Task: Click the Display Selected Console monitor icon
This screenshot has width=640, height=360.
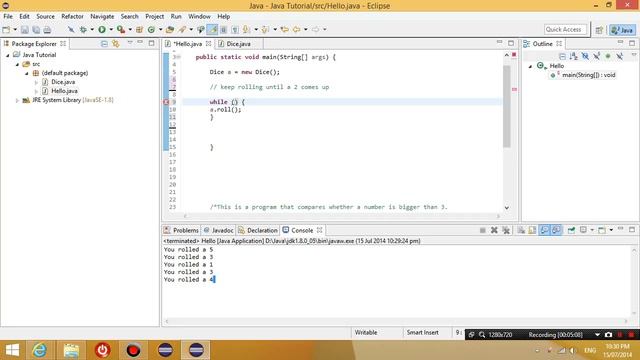Action: point(583,230)
